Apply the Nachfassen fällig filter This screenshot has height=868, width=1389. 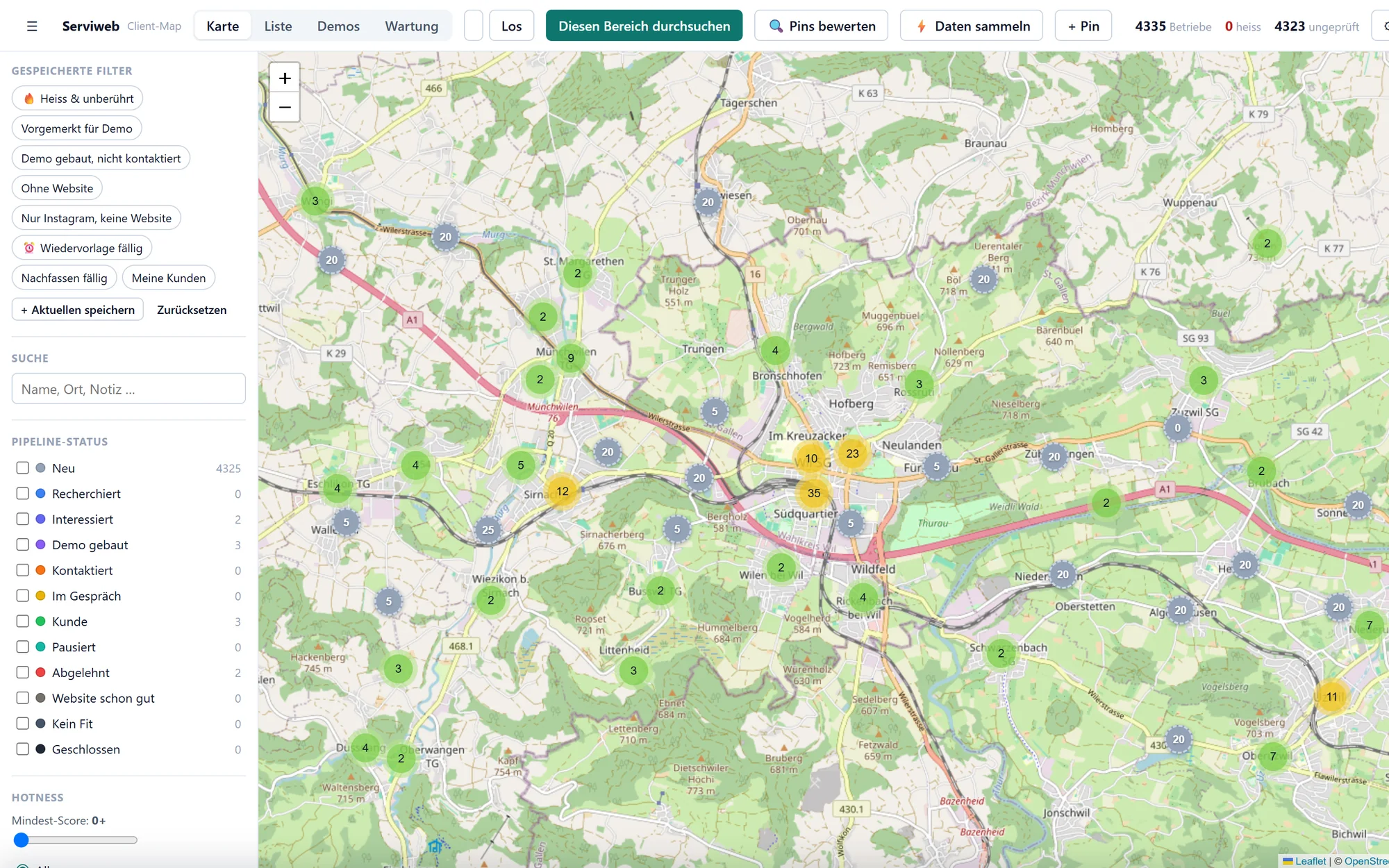pyautogui.click(x=65, y=278)
